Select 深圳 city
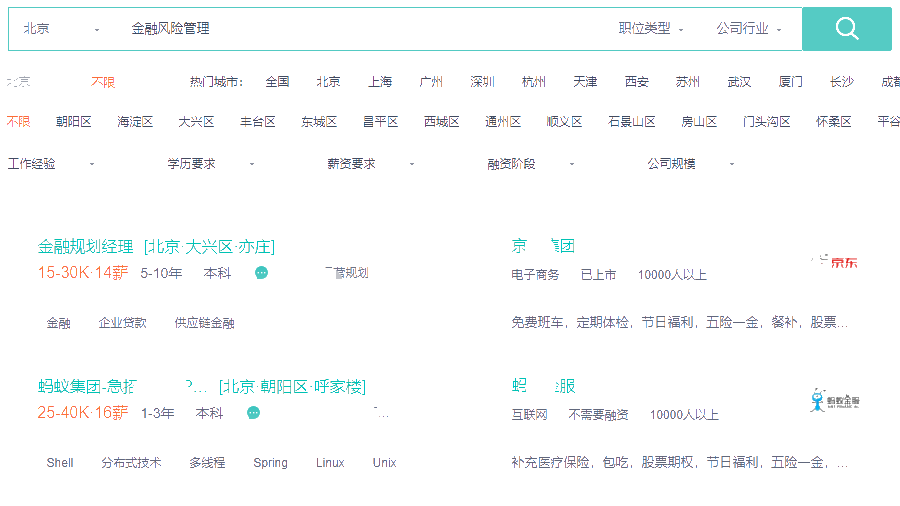 click(482, 82)
